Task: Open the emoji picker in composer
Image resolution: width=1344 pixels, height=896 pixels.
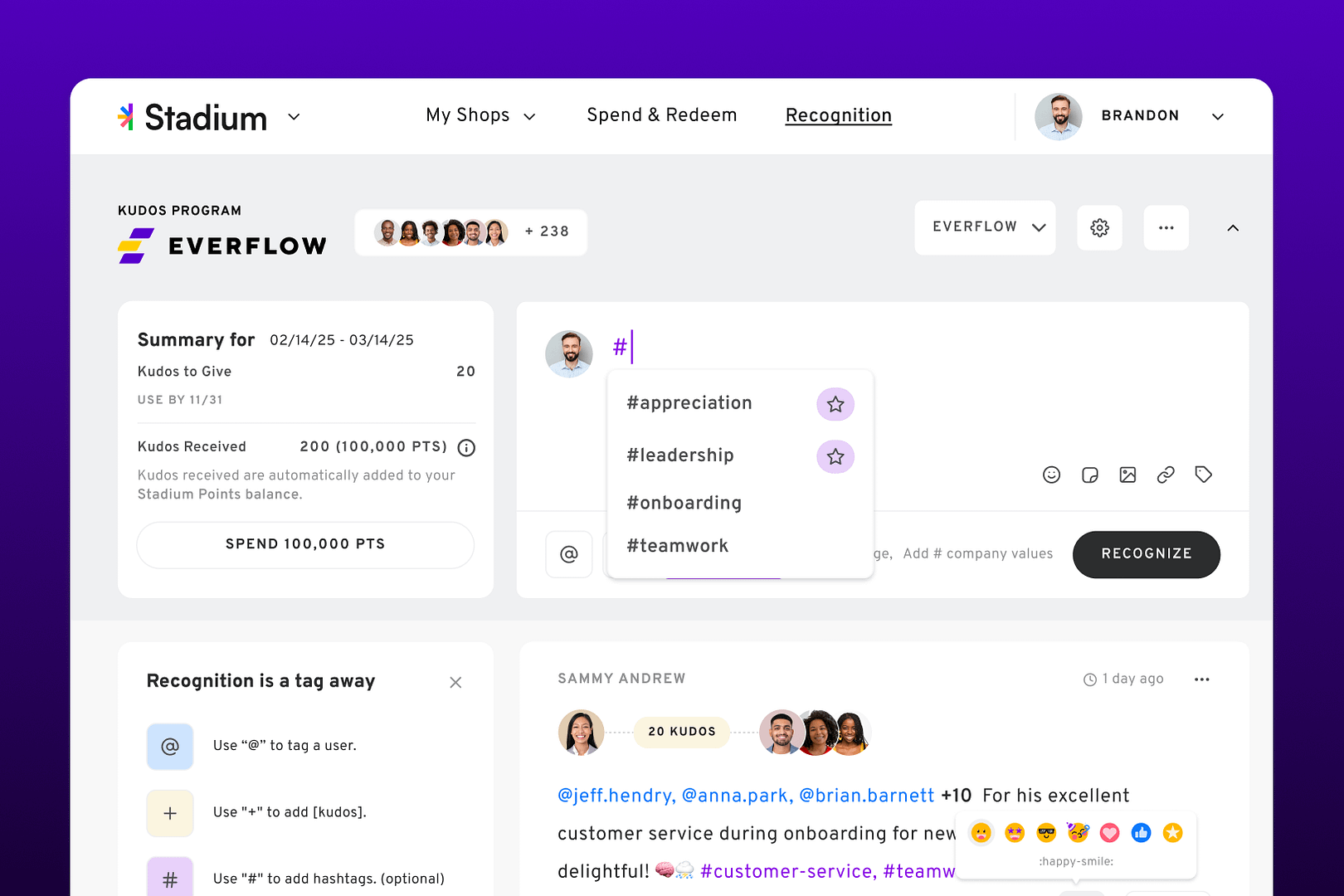Action: click(1051, 475)
